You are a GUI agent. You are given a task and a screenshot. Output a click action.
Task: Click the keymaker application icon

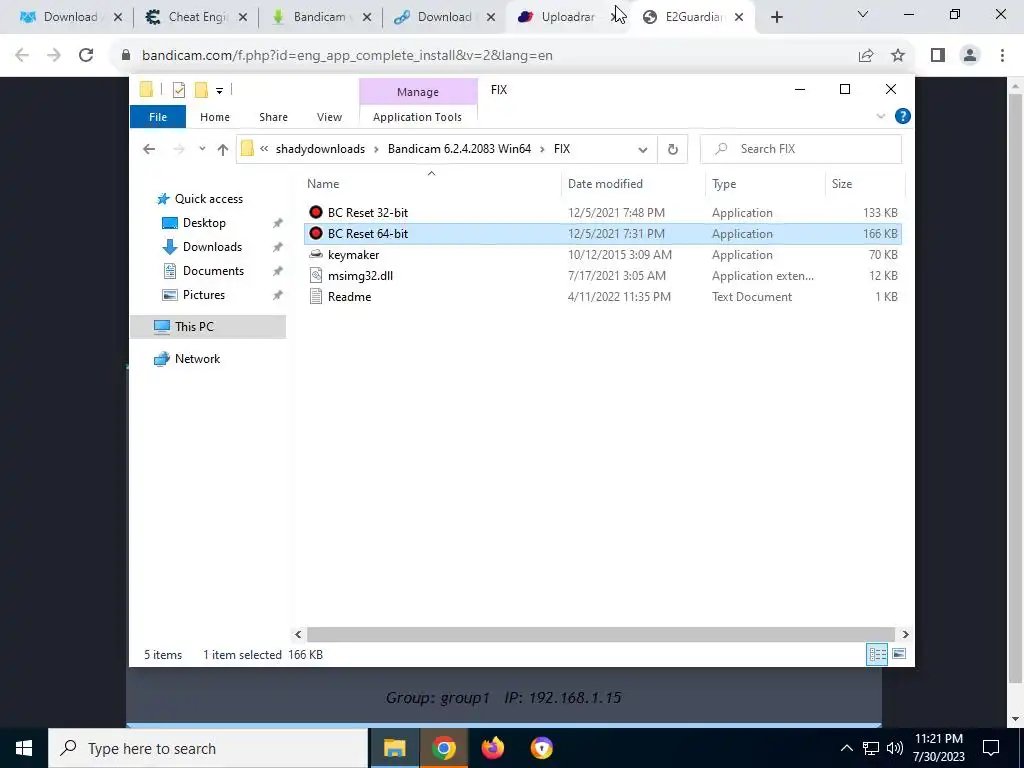point(316,254)
